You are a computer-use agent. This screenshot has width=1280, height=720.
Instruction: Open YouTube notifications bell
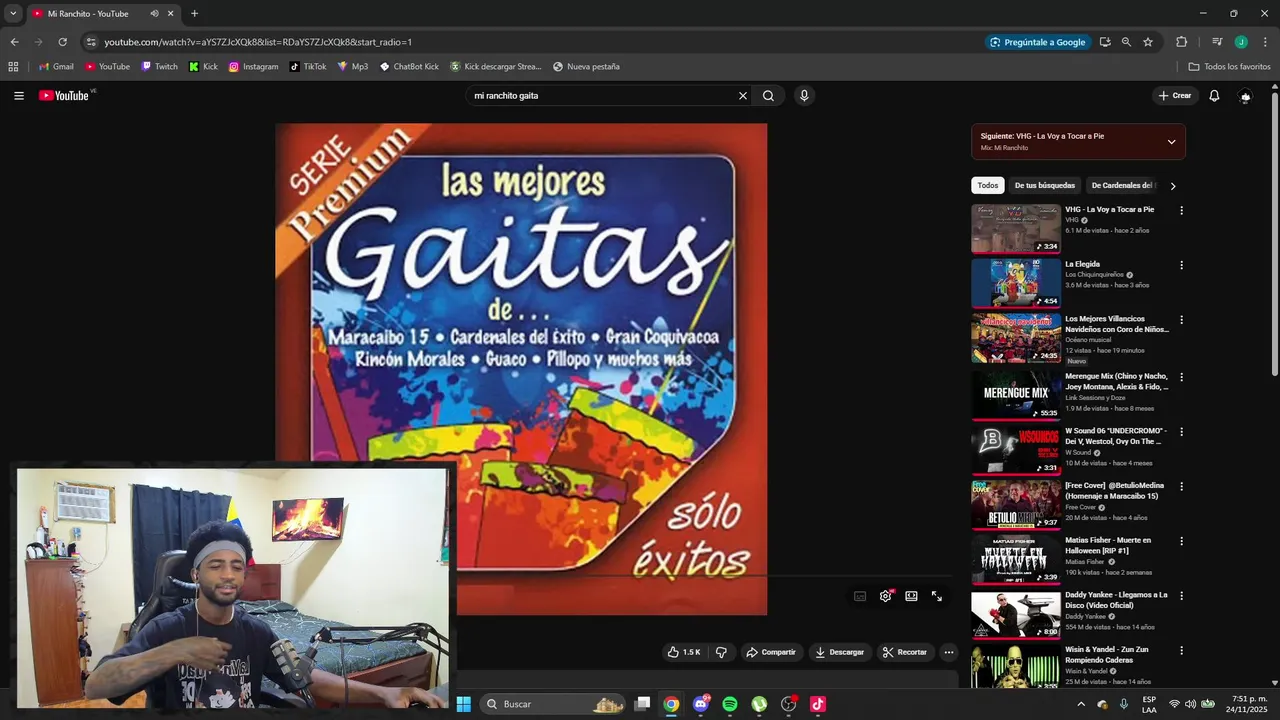point(1214,96)
